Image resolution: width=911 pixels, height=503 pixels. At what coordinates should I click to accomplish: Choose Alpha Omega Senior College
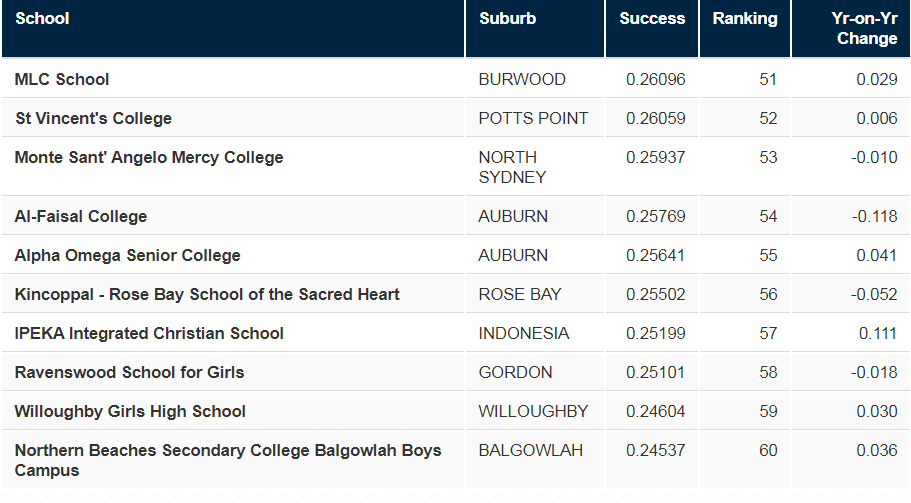[127, 255]
